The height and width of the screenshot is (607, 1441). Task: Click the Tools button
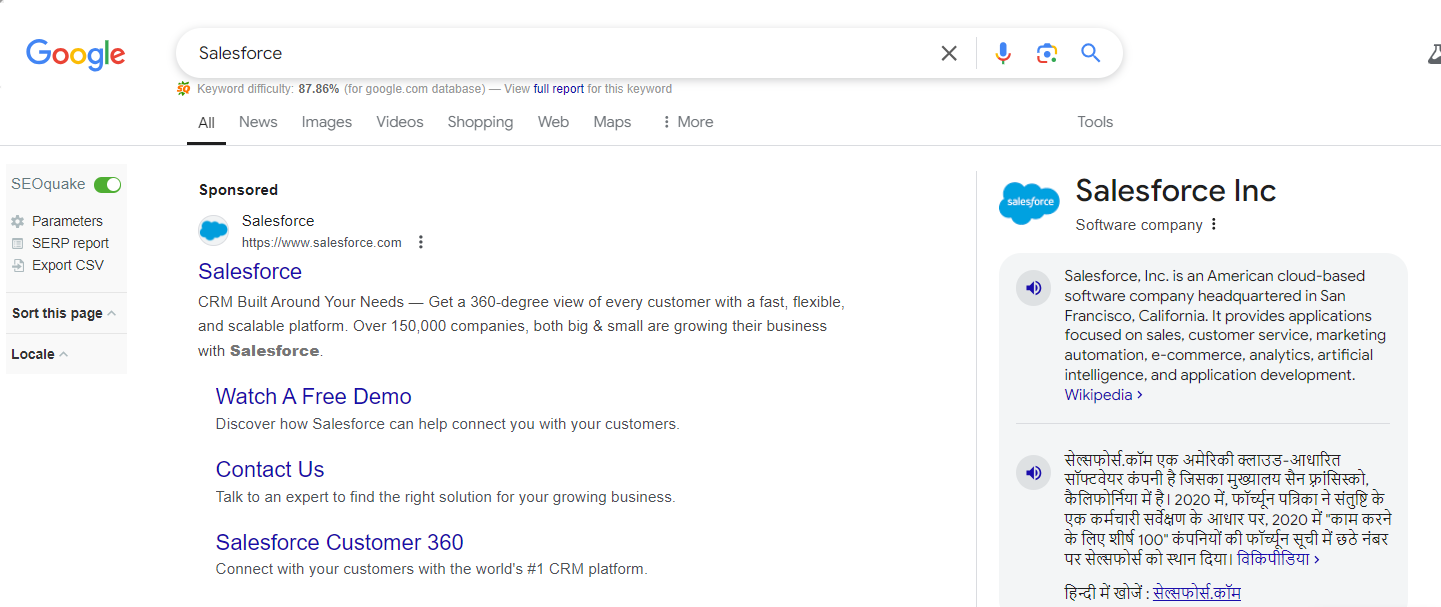(x=1095, y=122)
